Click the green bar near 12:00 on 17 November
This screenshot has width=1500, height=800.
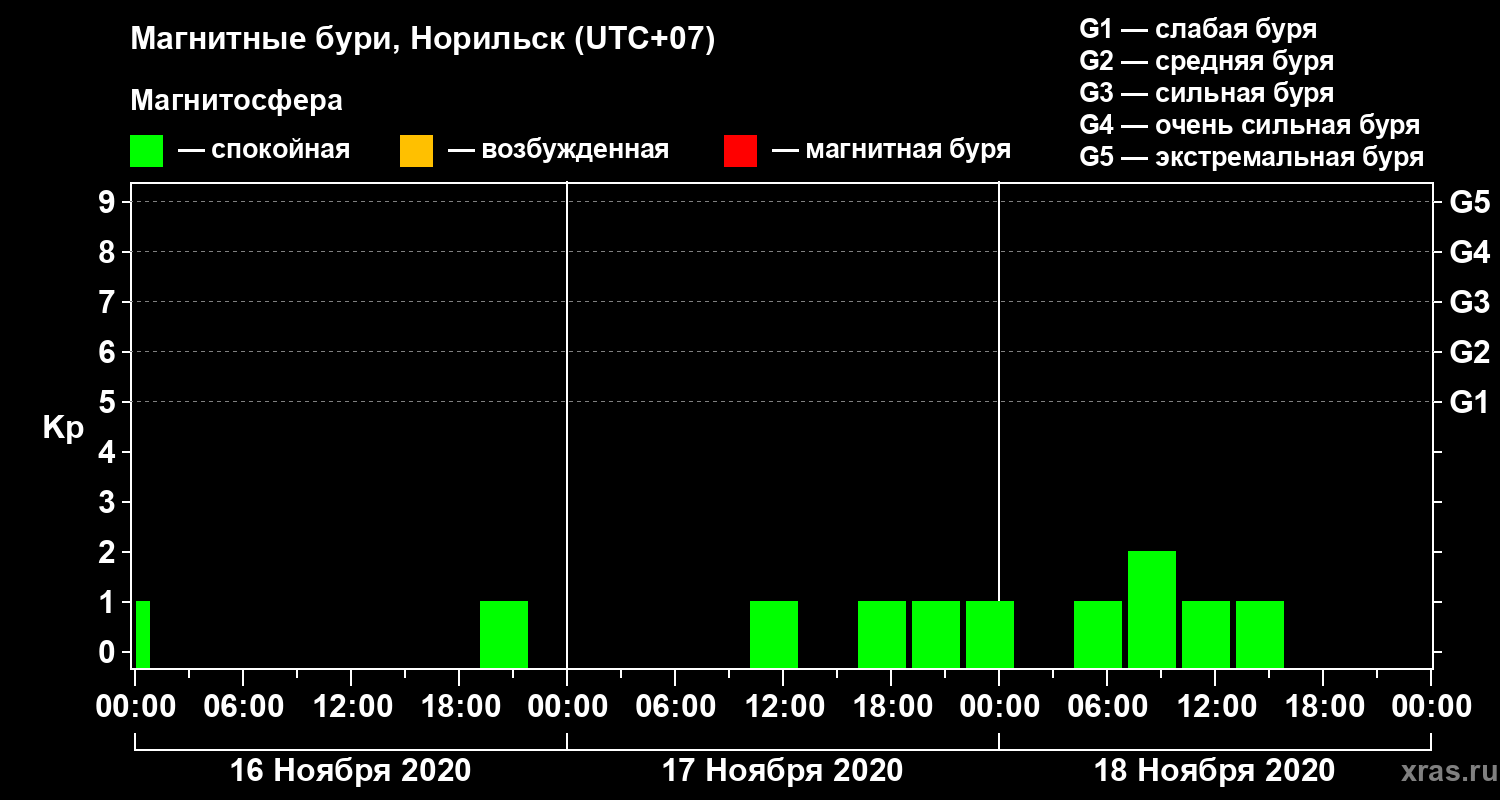pyautogui.click(x=774, y=634)
